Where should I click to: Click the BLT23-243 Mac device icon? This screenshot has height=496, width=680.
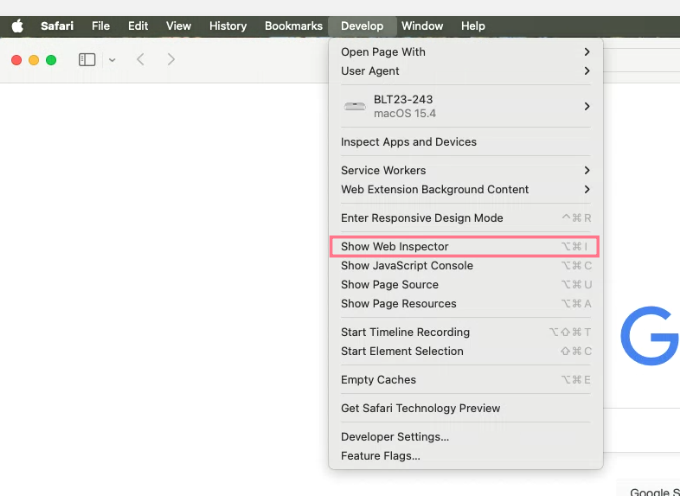point(354,106)
